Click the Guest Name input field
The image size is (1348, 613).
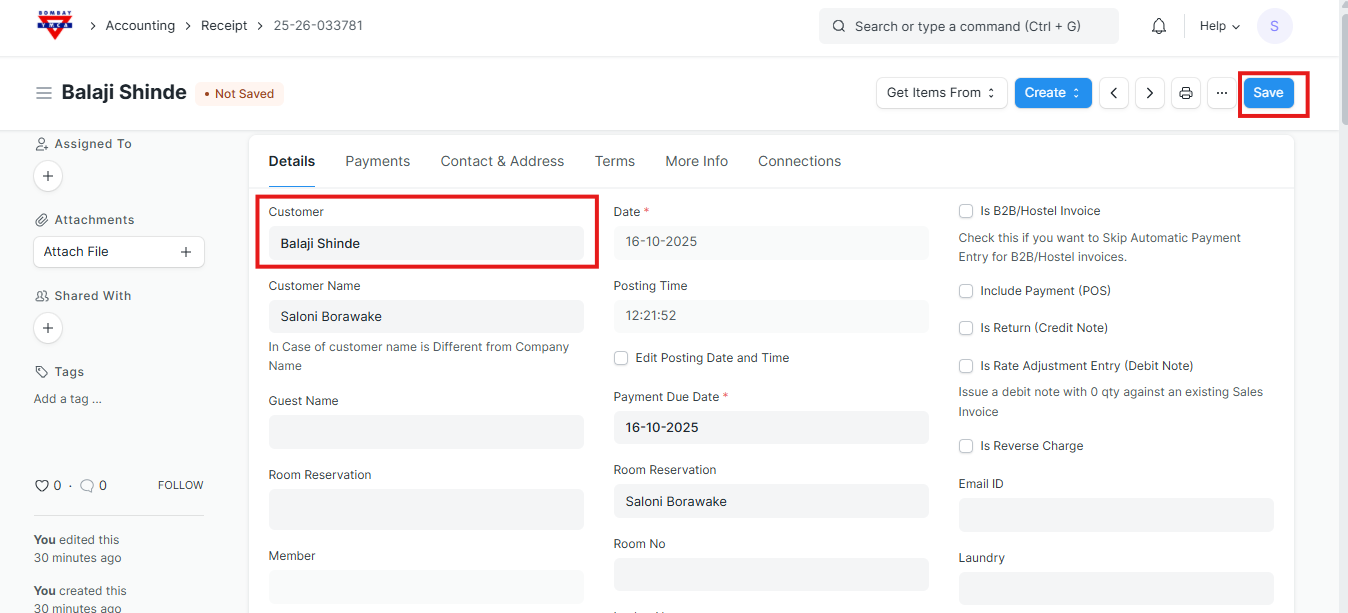426,432
